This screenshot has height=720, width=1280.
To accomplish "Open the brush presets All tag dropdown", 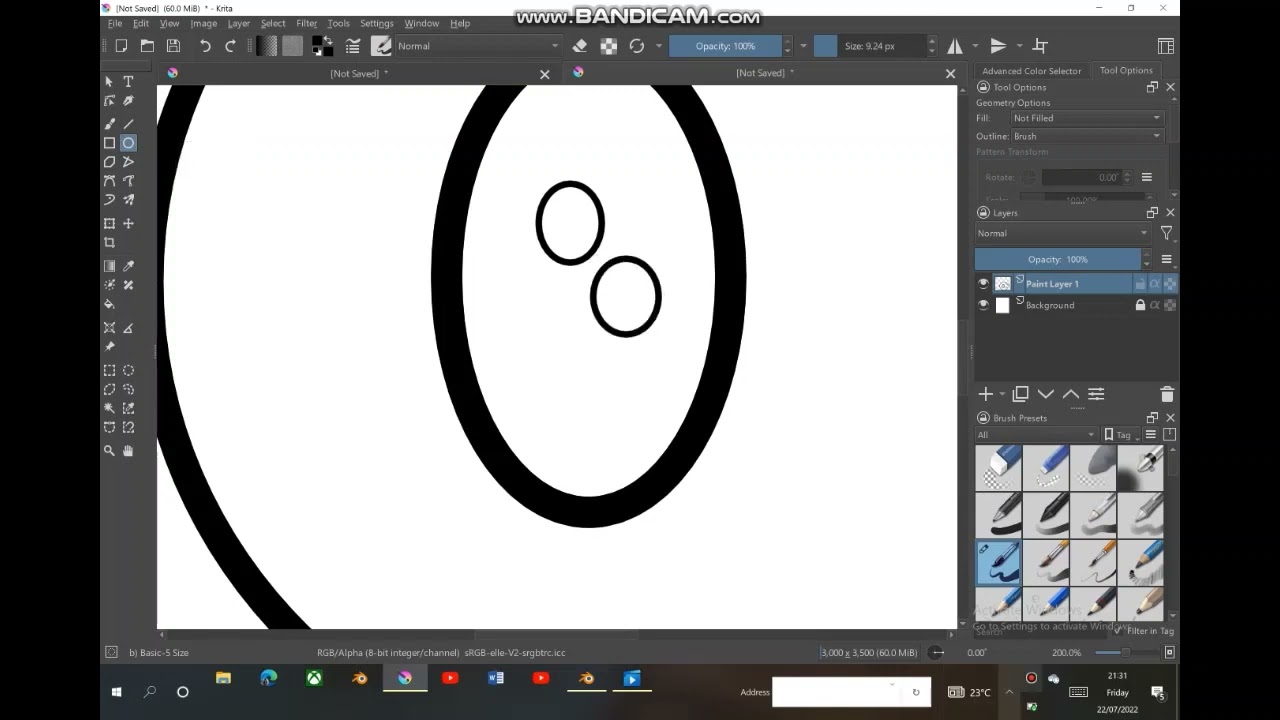I will pos(1036,435).
